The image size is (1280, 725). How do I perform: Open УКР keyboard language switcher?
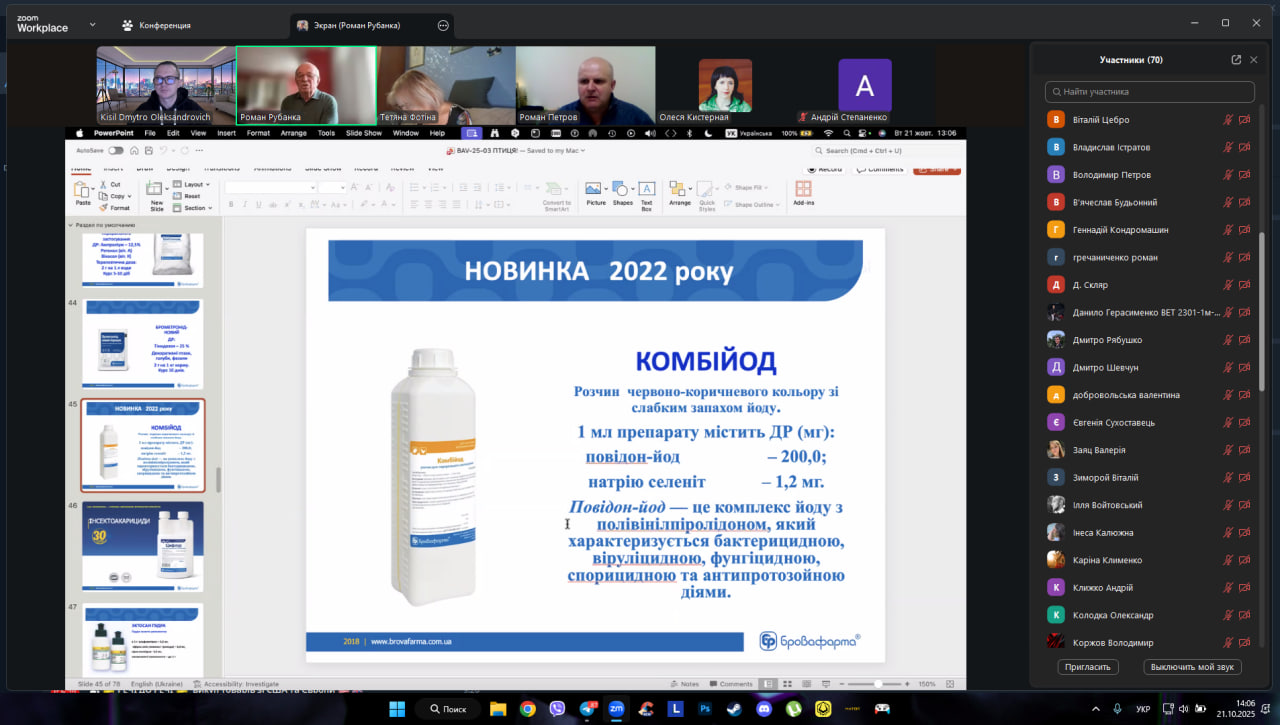(x=1143, y=709)
